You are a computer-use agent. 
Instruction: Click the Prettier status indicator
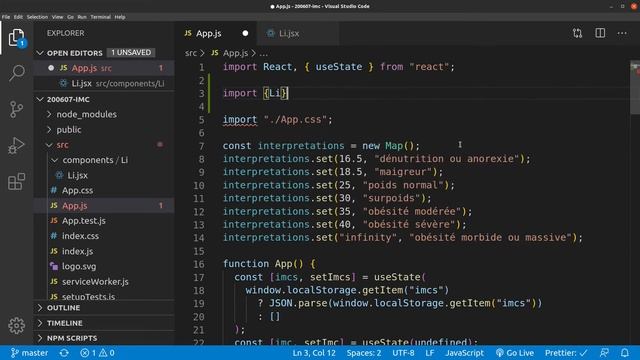pyautogui.click(x=566, y=353)
